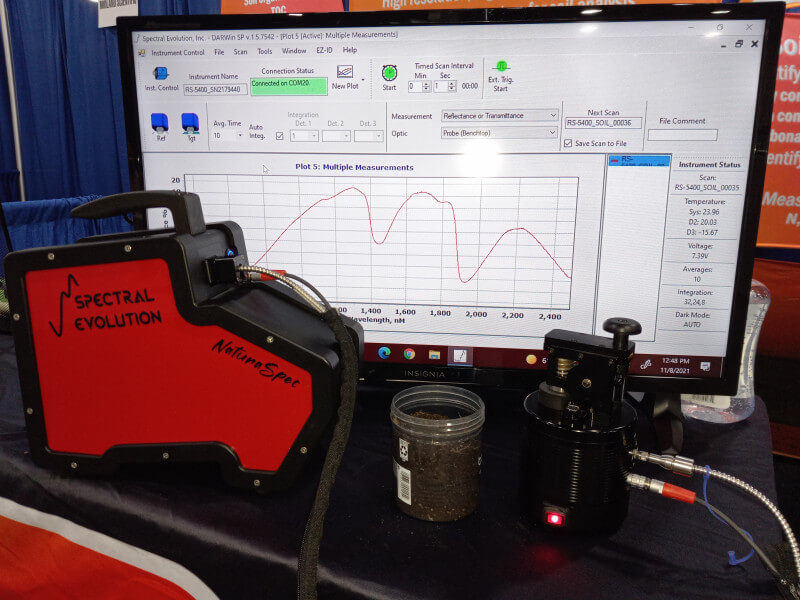Click the Instrument Status panel header

point(709,164)
